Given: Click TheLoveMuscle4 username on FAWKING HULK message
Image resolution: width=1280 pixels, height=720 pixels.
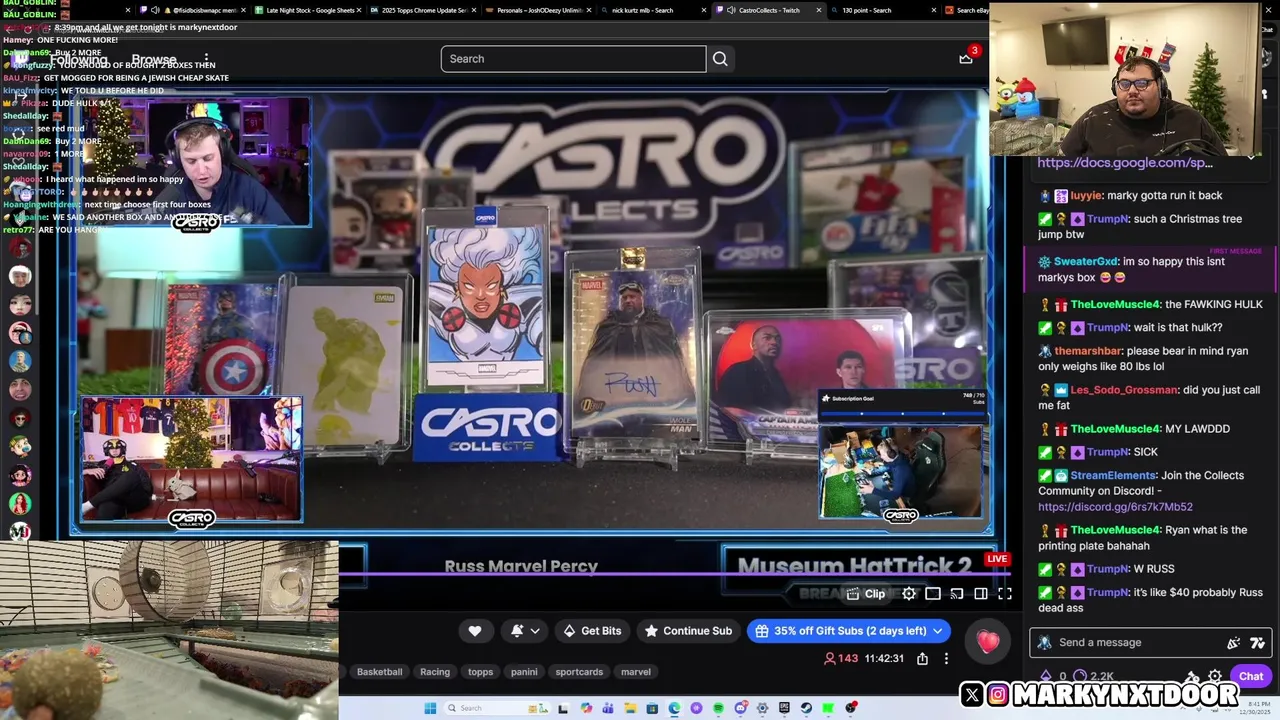Looking at the screenshot, I should pos(1115,304).
